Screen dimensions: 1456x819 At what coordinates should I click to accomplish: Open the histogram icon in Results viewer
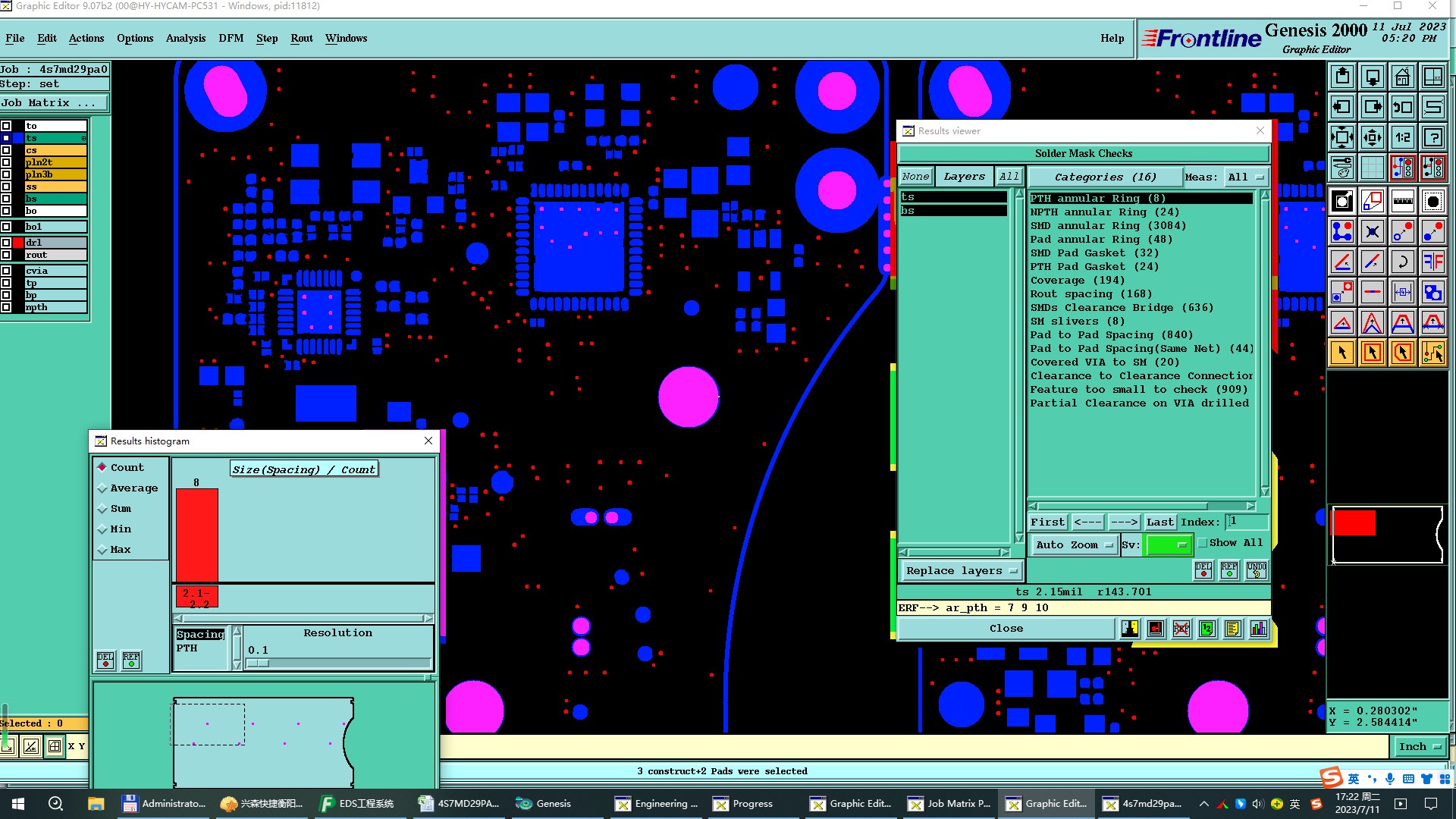coord(1258,629)
